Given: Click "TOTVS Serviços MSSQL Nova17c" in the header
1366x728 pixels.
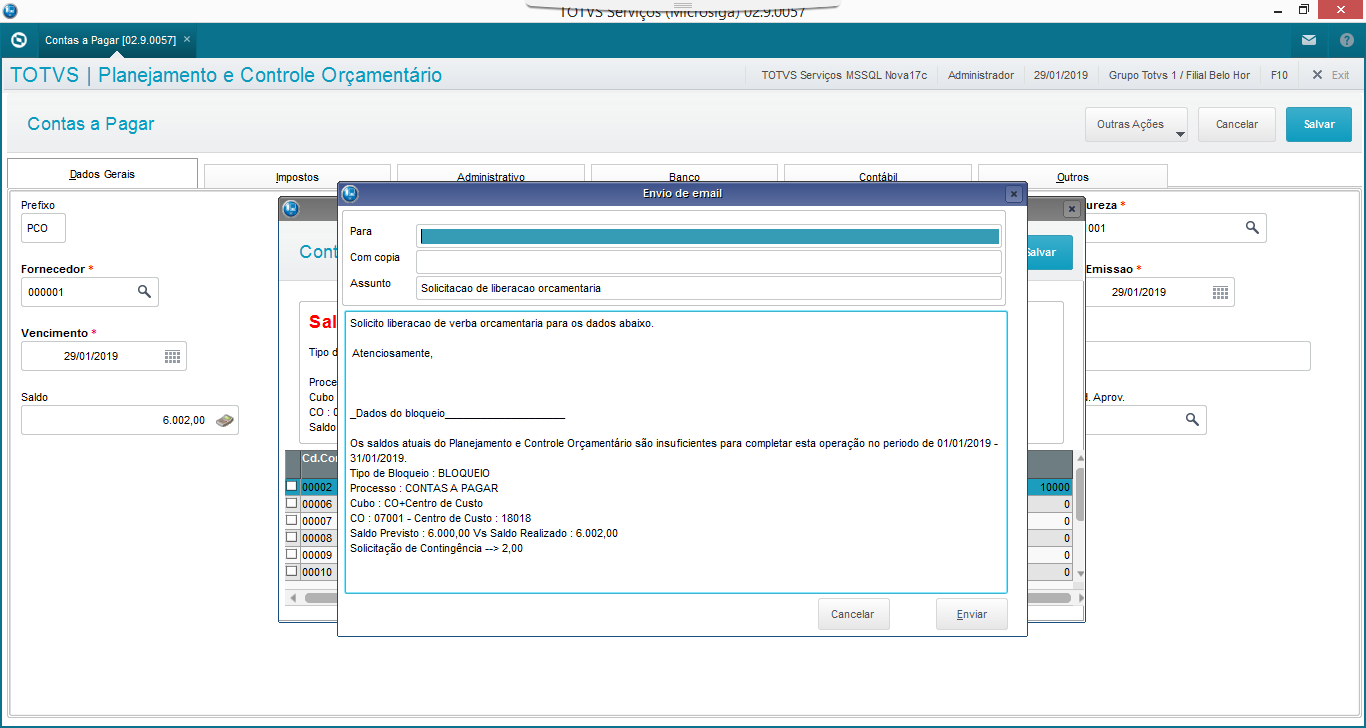Looking at the screenshot, I should [x=844, y=75].
